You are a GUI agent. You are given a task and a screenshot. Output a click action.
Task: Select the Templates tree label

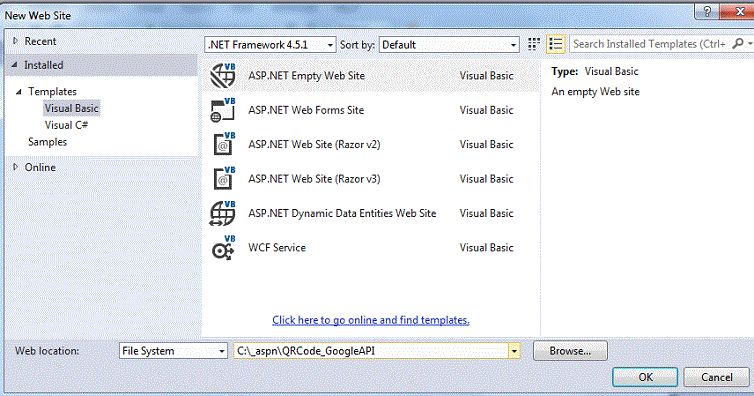click(52, 91)
